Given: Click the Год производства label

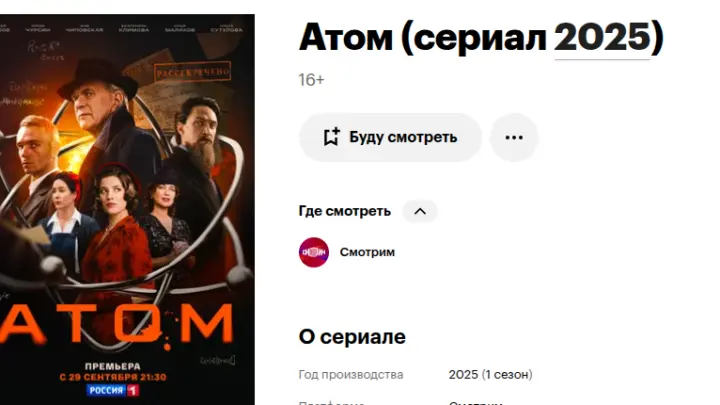Looking at the screenshot, I should click(351, 375).
